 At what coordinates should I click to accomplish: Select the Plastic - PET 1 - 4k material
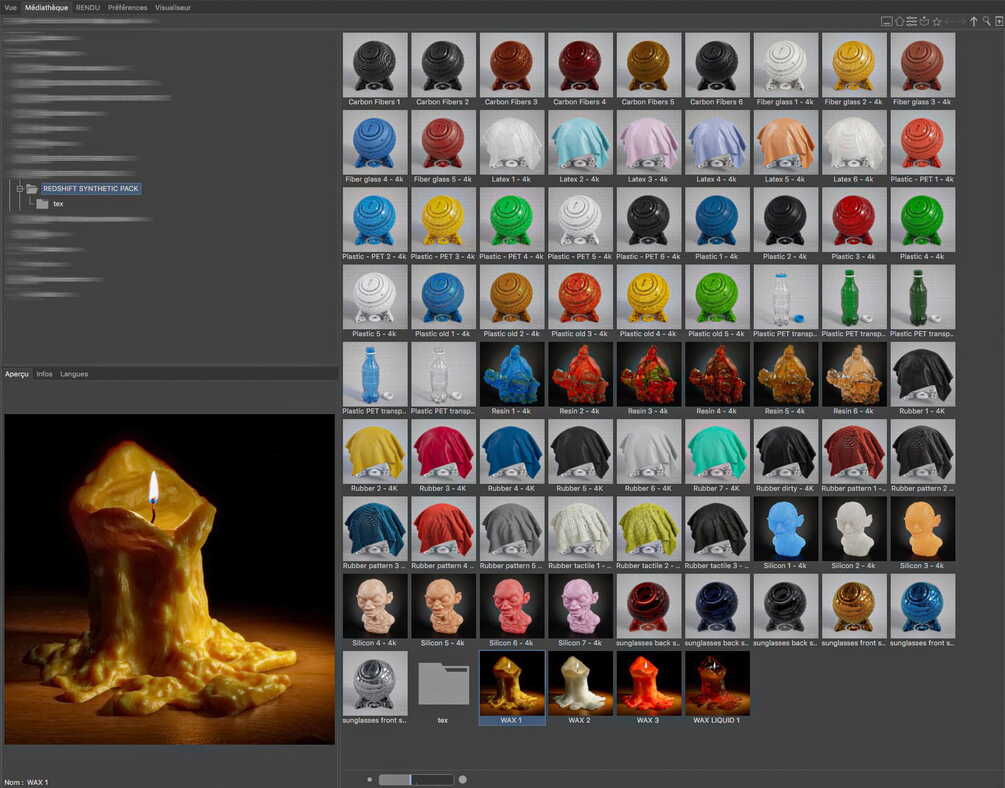point(922,147)
